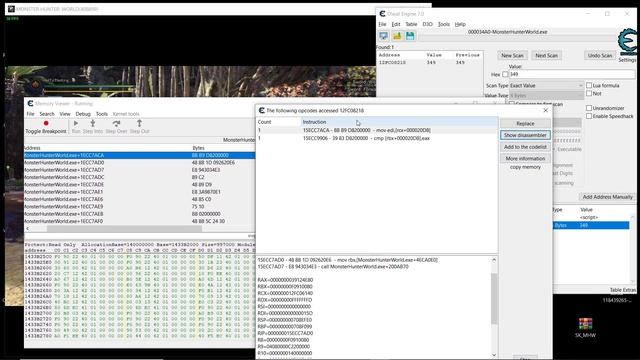Click the Next Scan button
Screen dimensions: 640x360
click(x=547, y=56)
